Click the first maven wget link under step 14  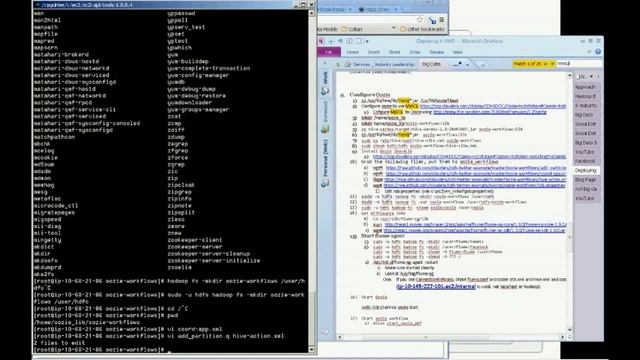[475, 224]
